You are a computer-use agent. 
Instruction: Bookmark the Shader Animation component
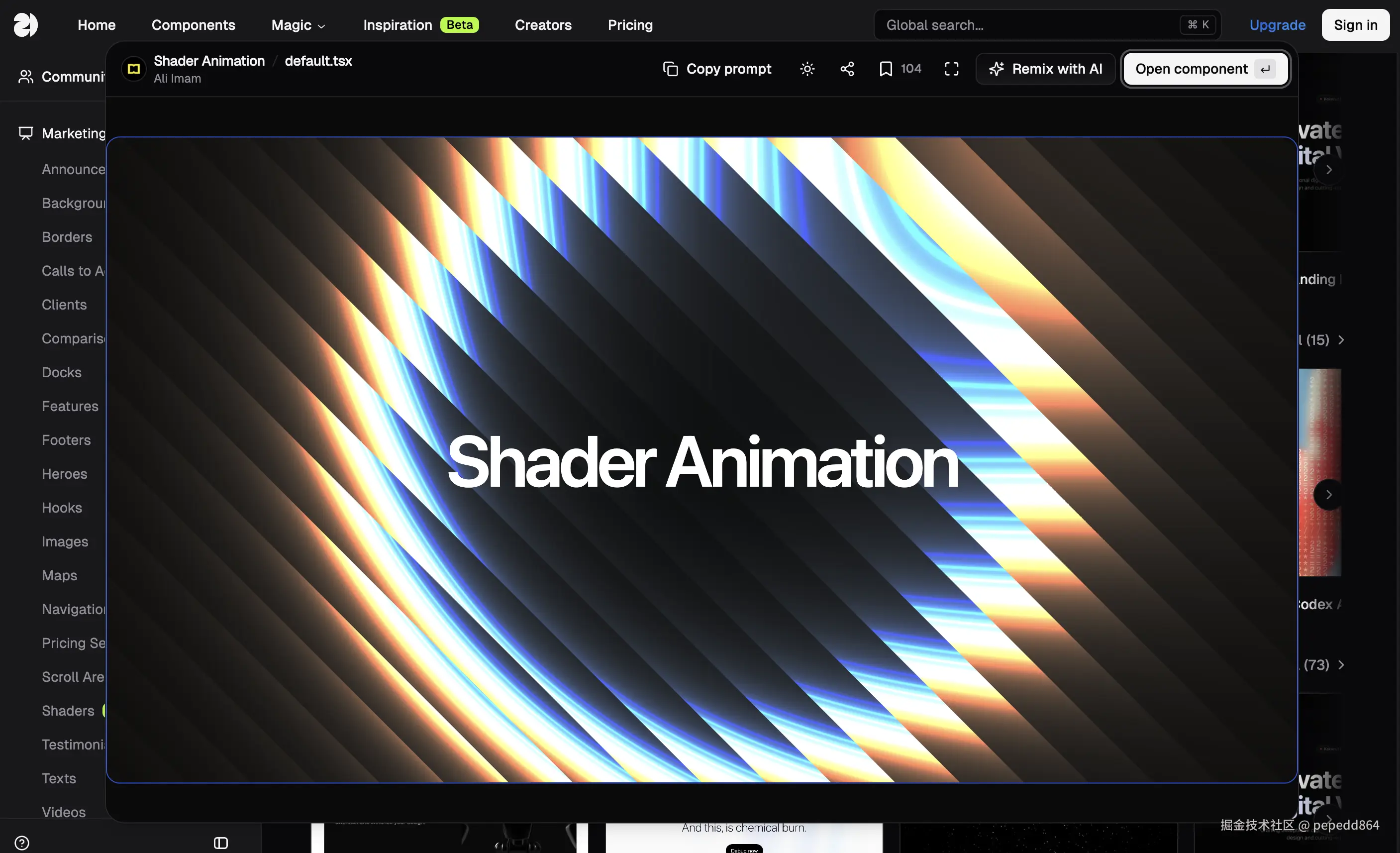(885, 69)
